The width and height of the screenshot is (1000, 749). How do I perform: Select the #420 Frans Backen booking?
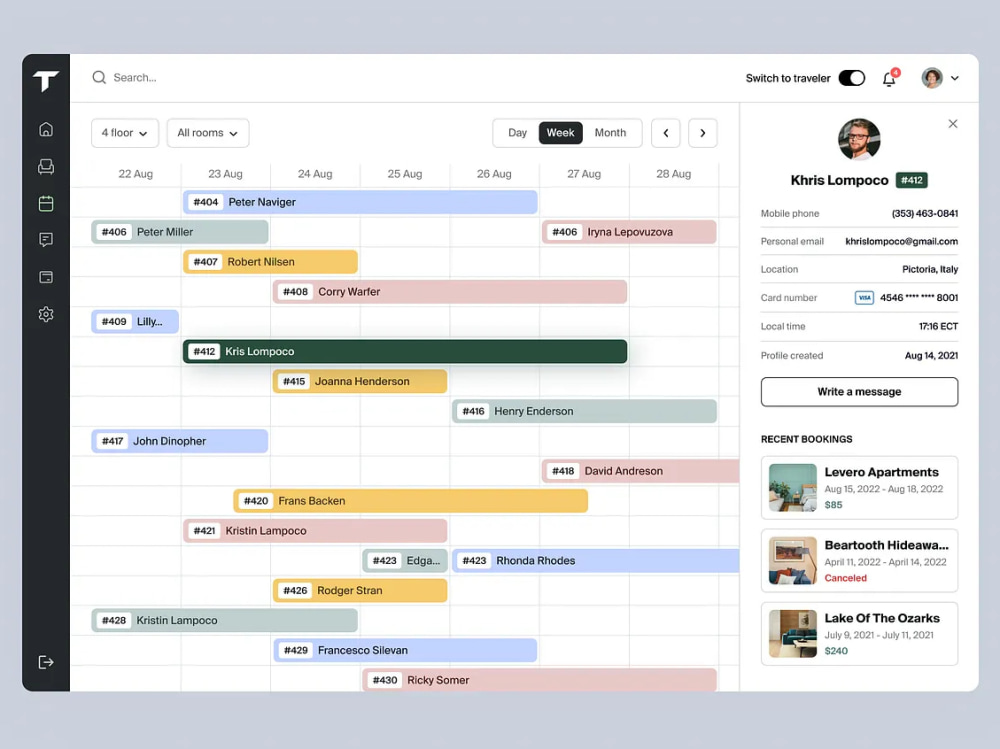point(411,501)
